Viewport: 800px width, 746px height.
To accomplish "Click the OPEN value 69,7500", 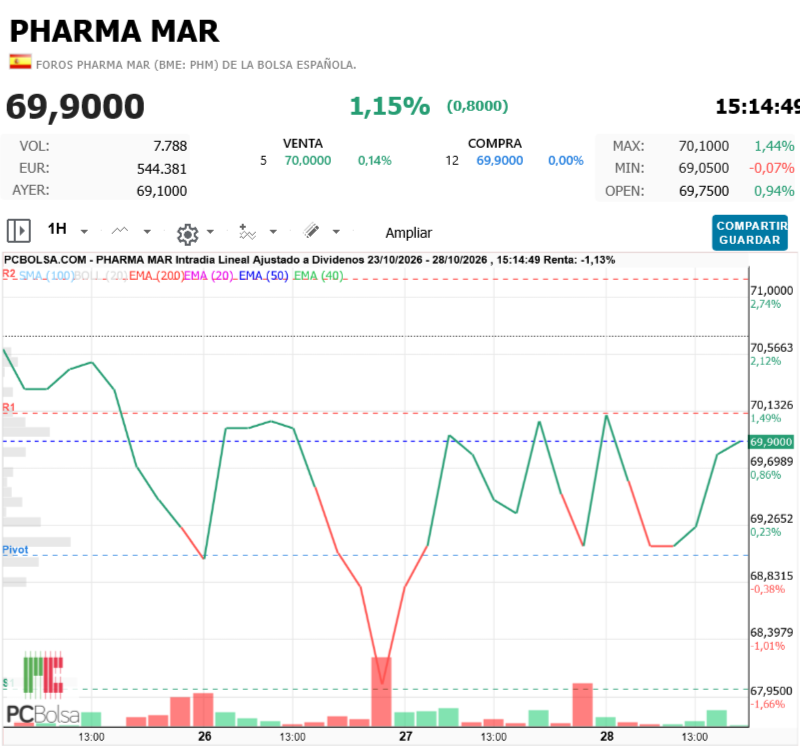I will click(x=704, y=191).
